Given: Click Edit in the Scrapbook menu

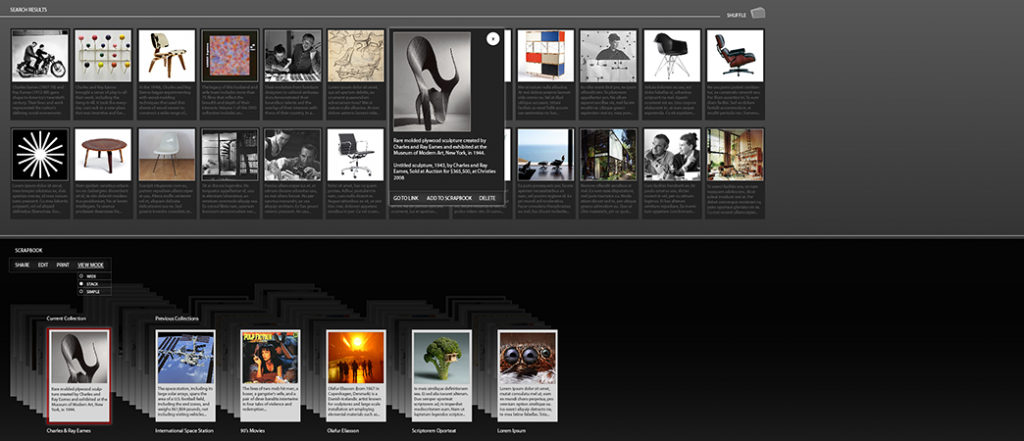Looking at the screenshot, I should pyautogui.click(x=42, y=264).
